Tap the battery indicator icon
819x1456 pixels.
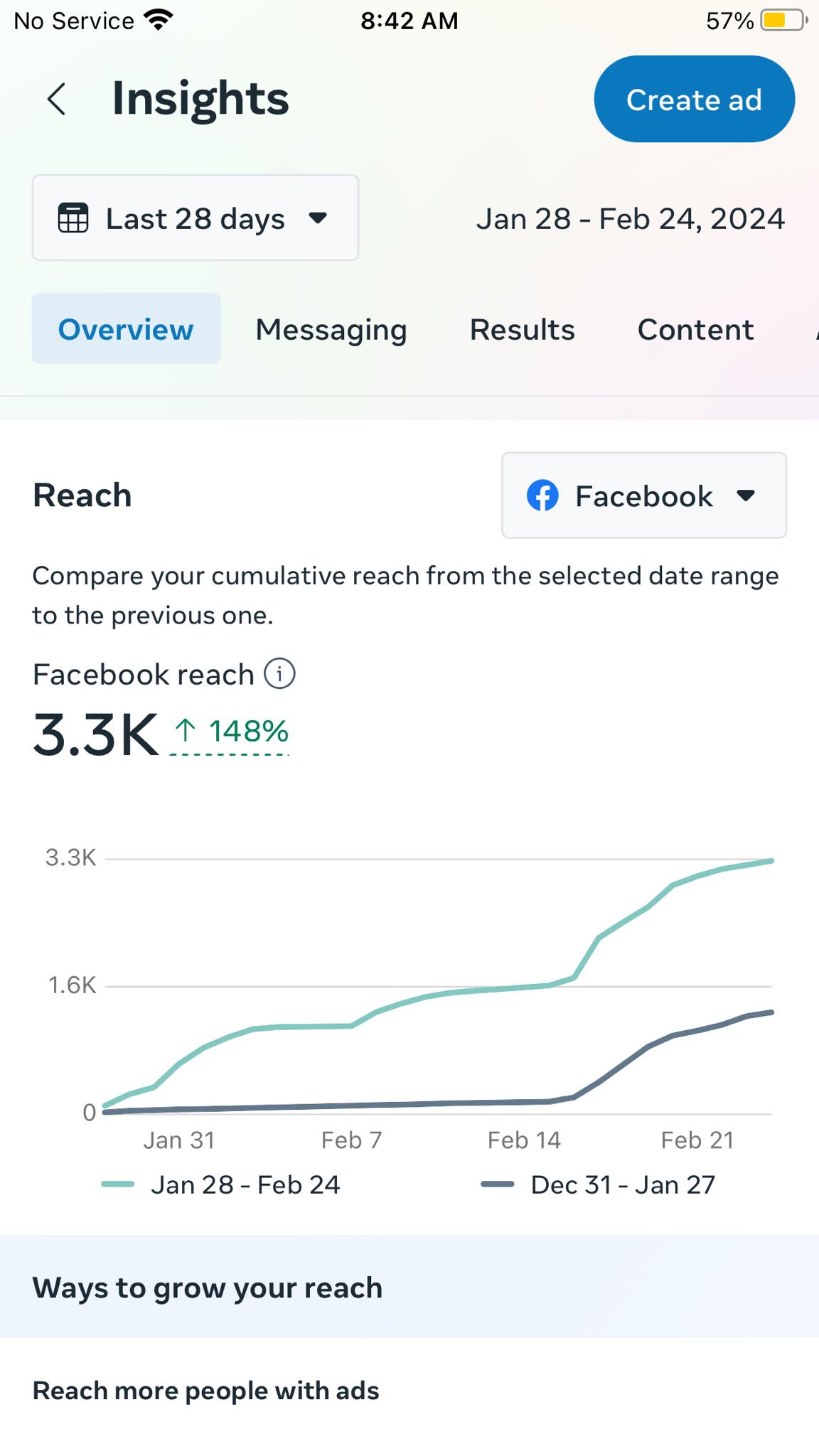(783, 20)
